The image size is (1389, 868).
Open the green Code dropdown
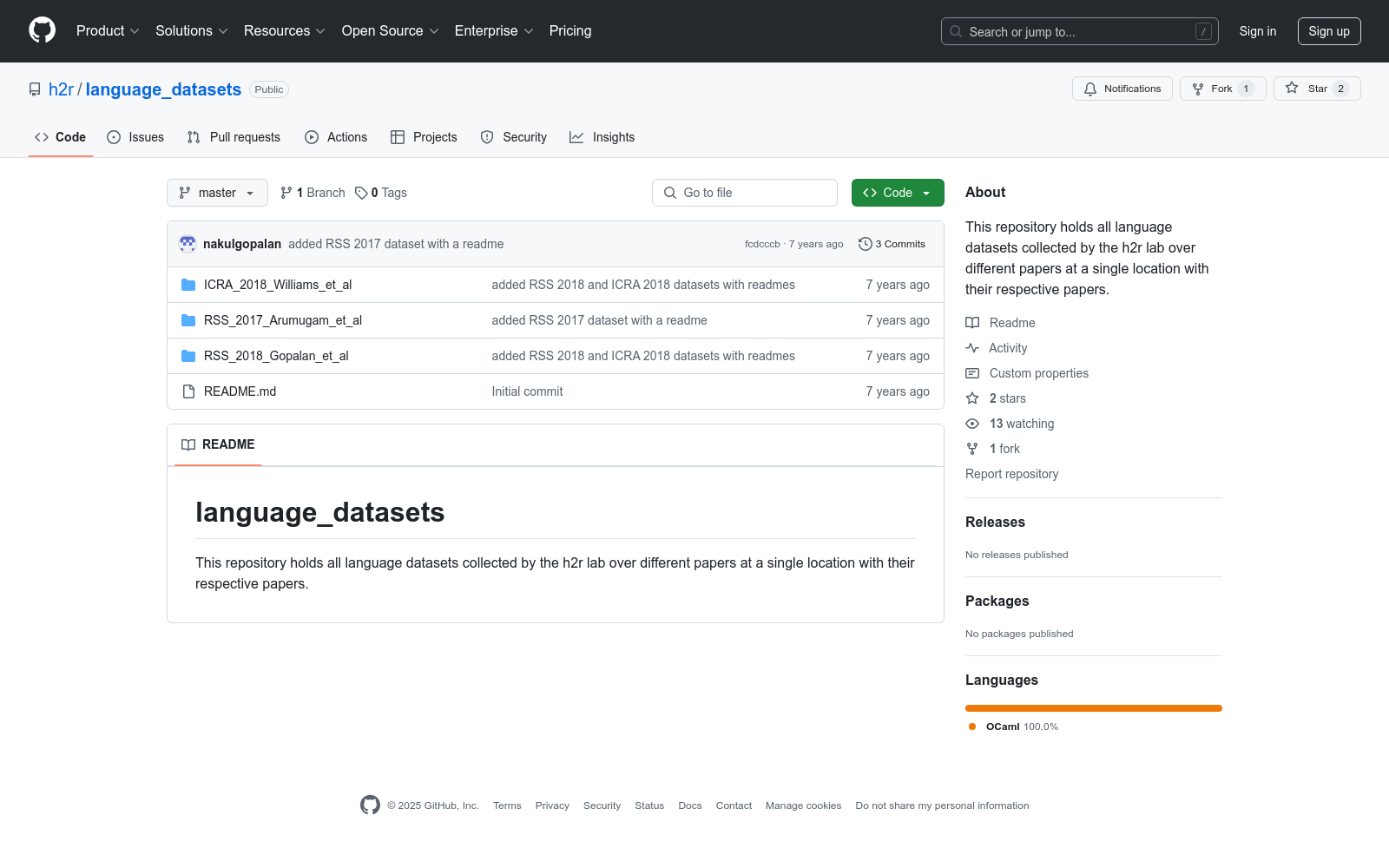(x=898, y=193)
